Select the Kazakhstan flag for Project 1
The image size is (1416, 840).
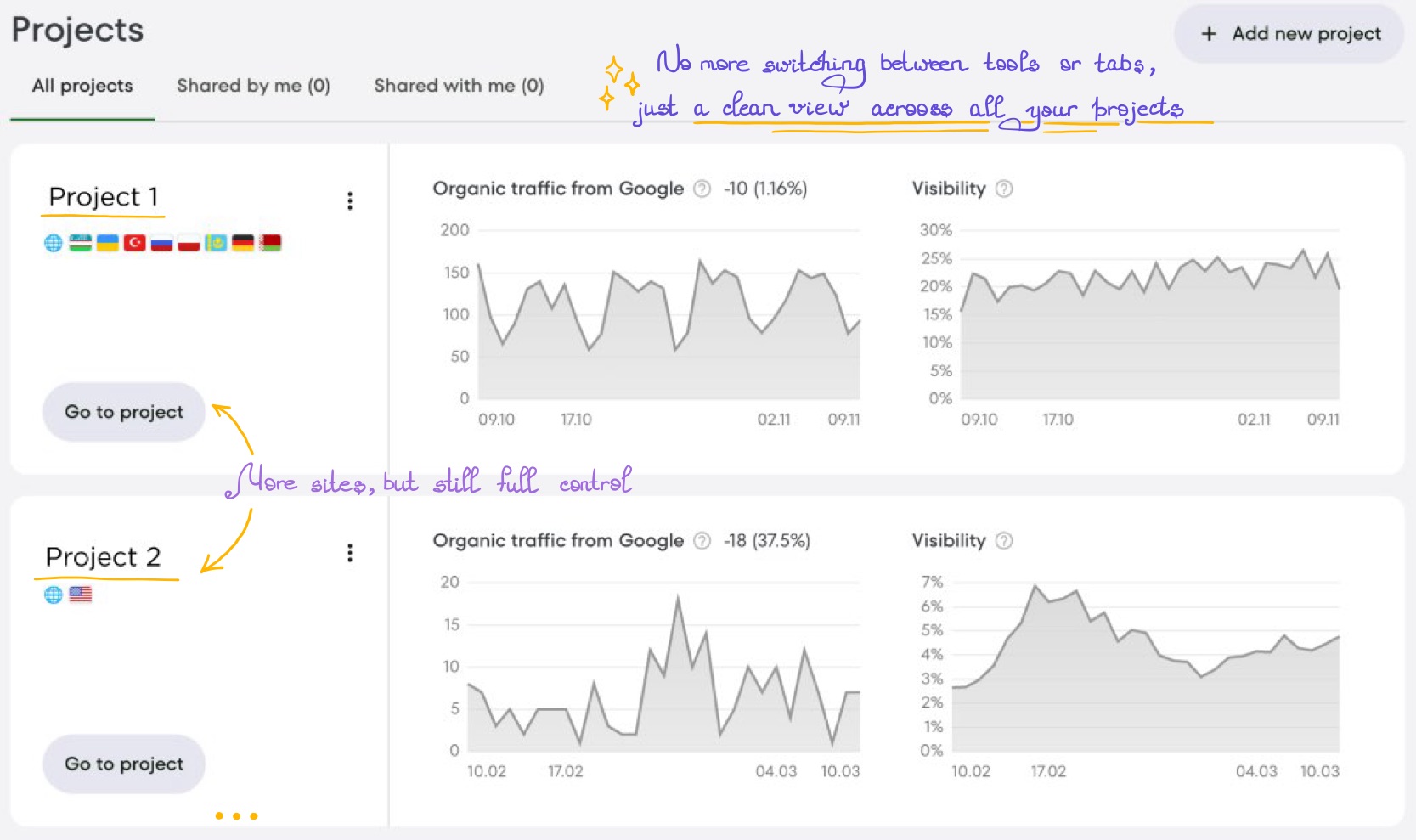216,243
